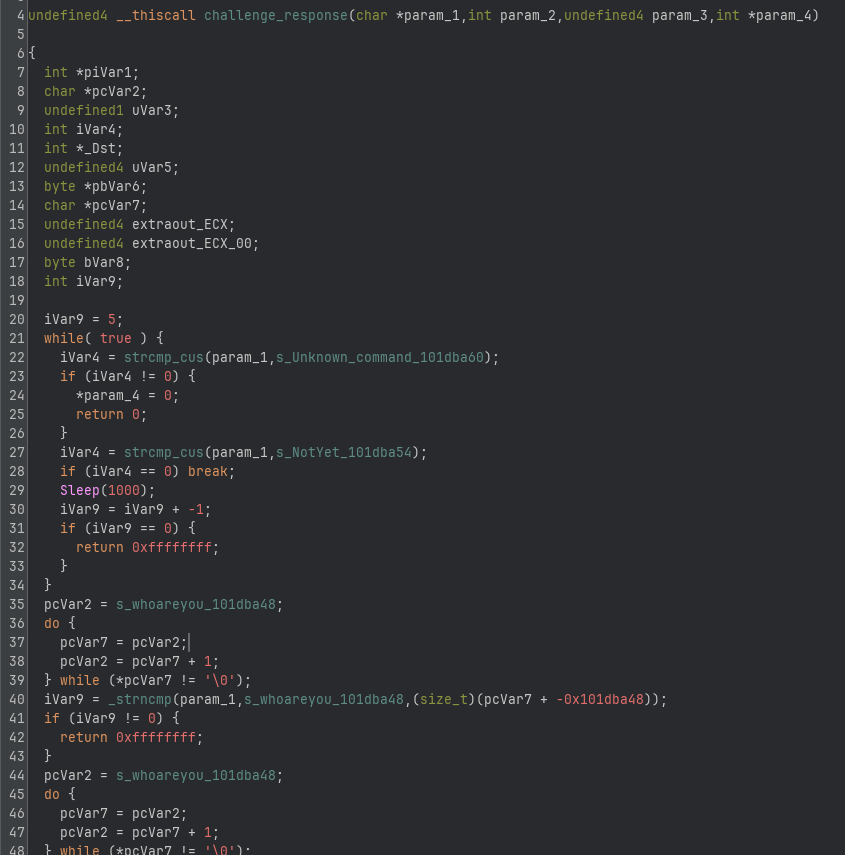Click line number 44 in the gutter
The height and width of the screenshot is (855, 845).
click(15, 775)
